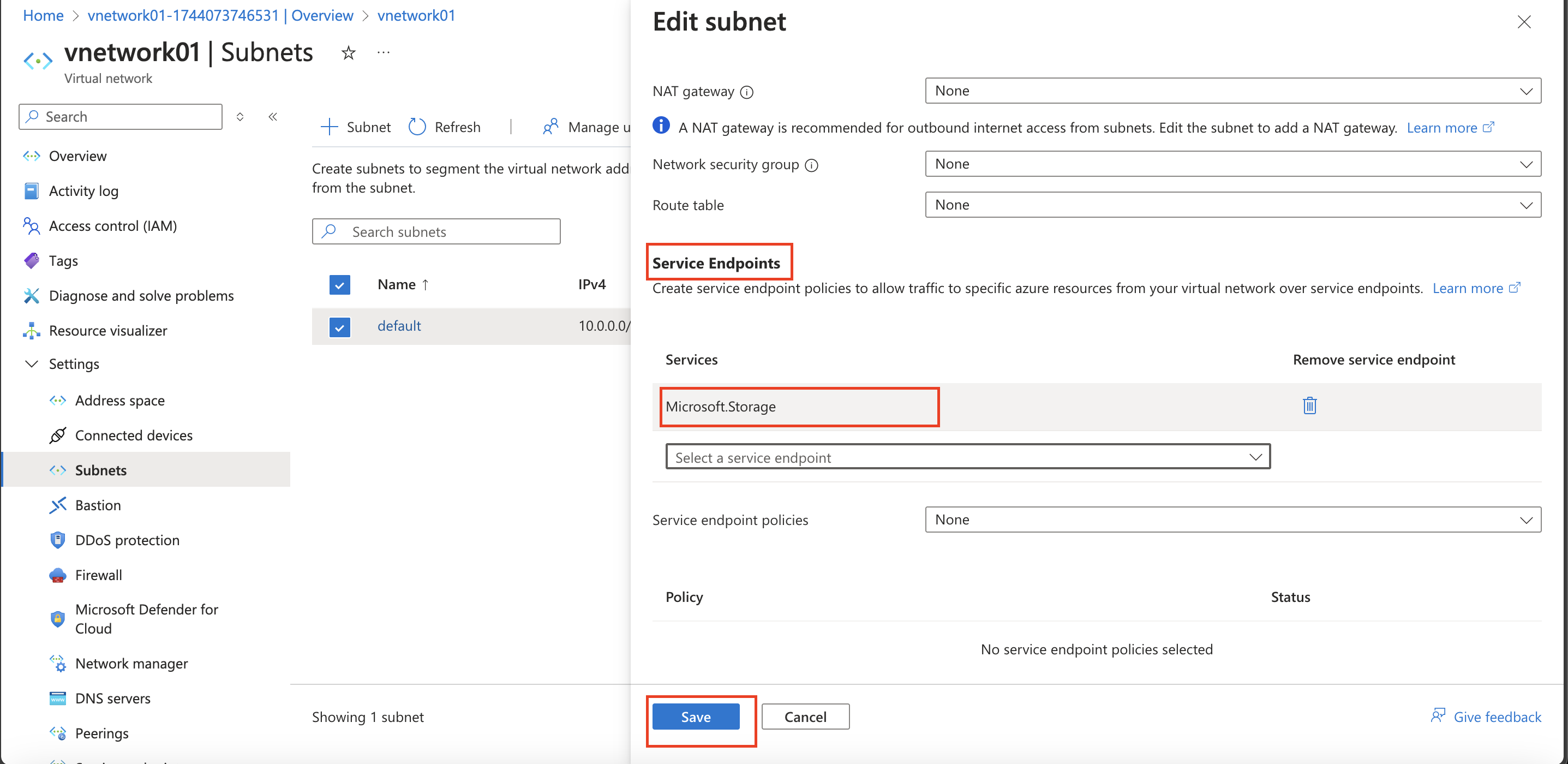Click the Network security group info icon
This screenshot has width=1568, height=764.
tap(811, 165)
